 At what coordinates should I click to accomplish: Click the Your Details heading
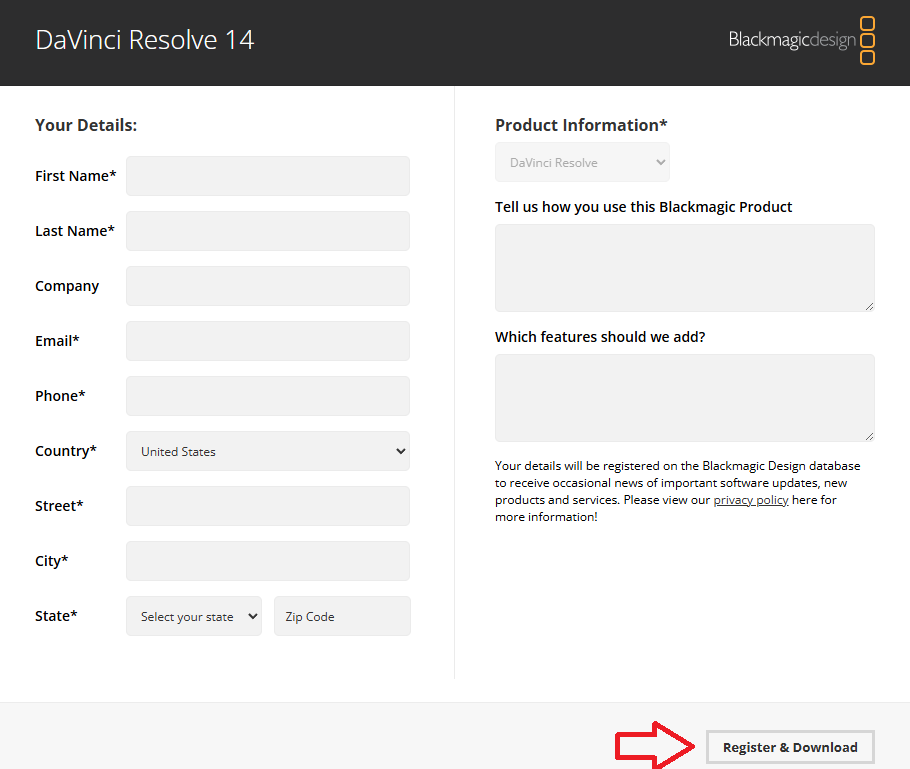tap(85, 124)
